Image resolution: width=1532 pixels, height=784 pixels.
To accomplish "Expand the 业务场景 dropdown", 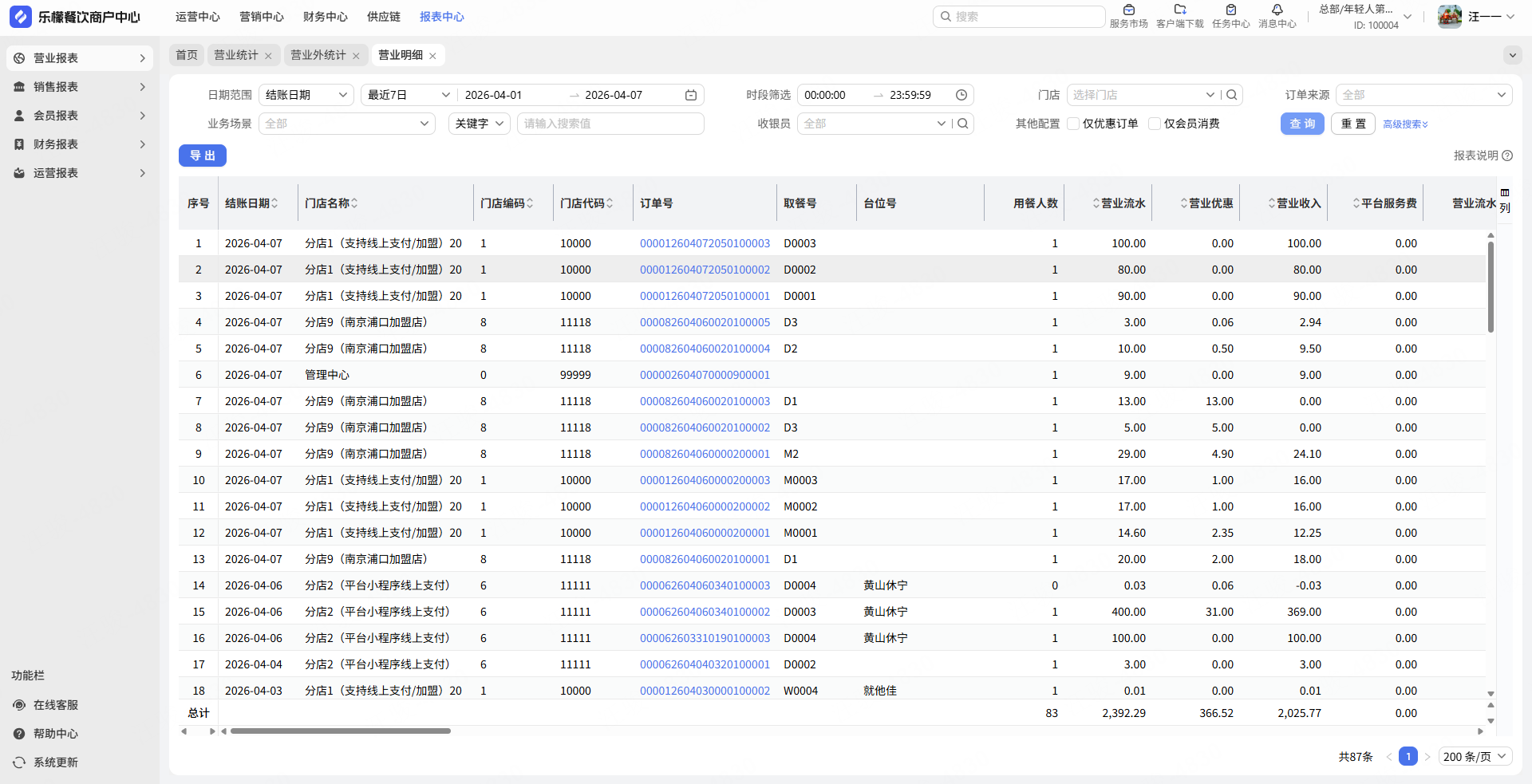I will coord(347,124).
